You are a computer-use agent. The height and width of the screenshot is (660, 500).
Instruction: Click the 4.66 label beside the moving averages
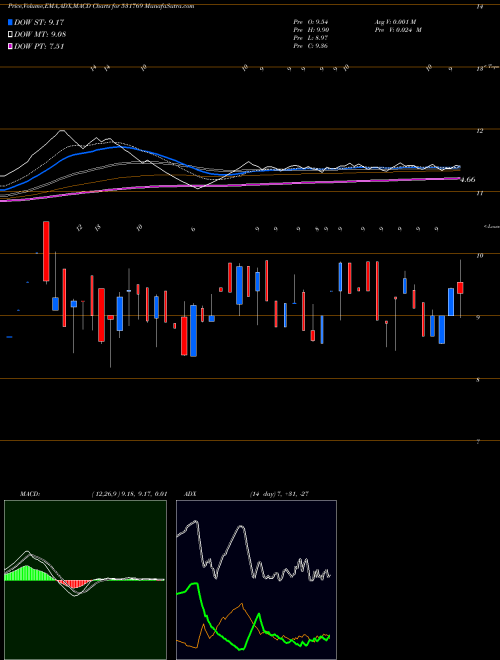click(x=468, y=180)
